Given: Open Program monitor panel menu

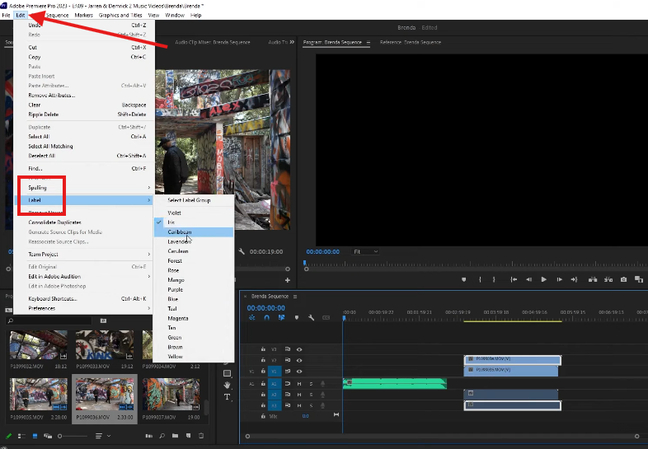Looking at the screenshot, I should tap(368, 42).
